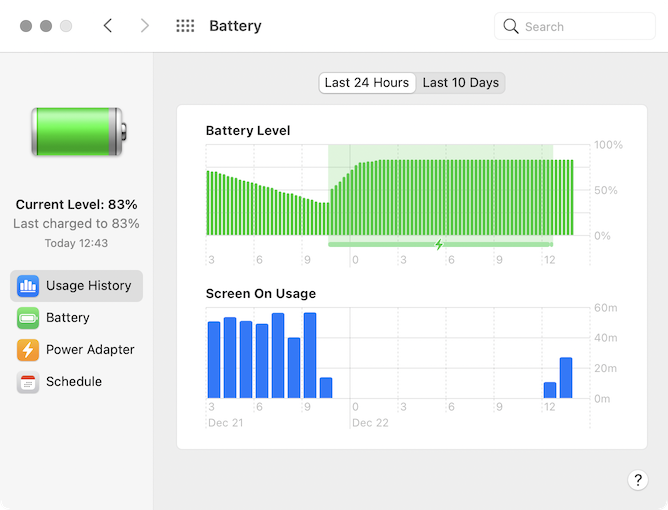The image size is (668, 510).
Task: Open help with the question mark button
Action: pyautogui.click(x=638, y=480)
